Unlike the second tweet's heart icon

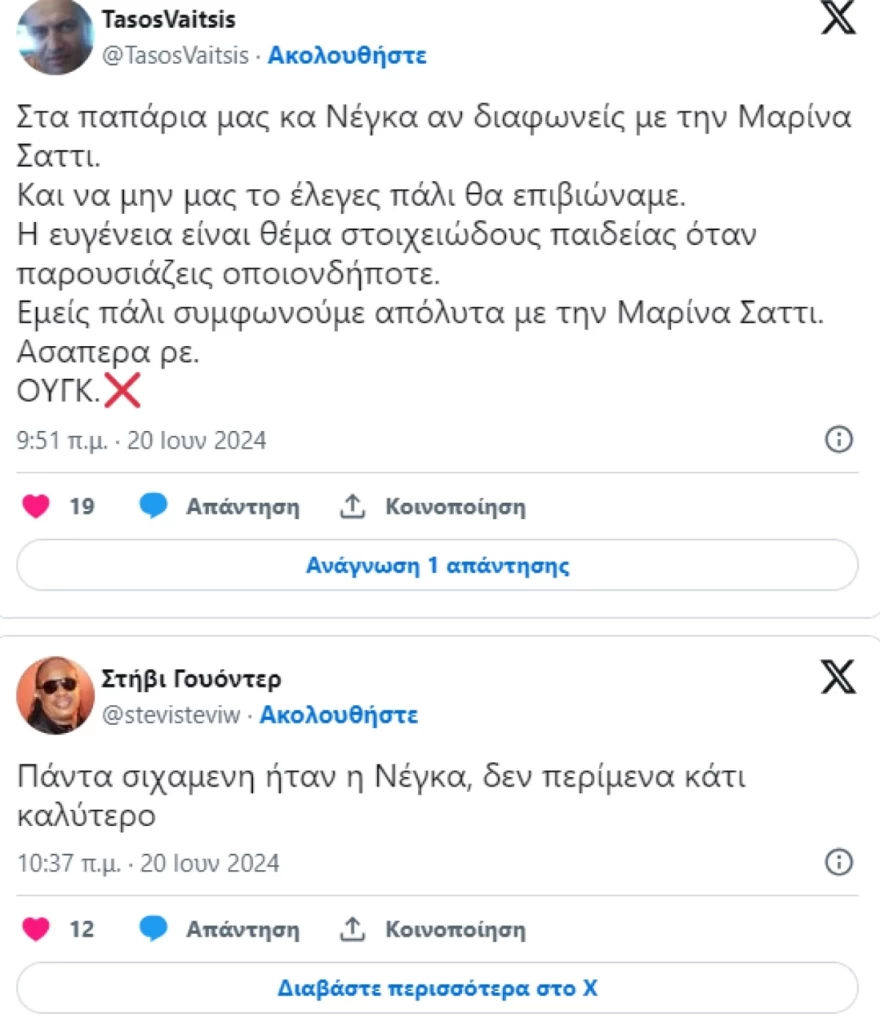tap(35, 929)
